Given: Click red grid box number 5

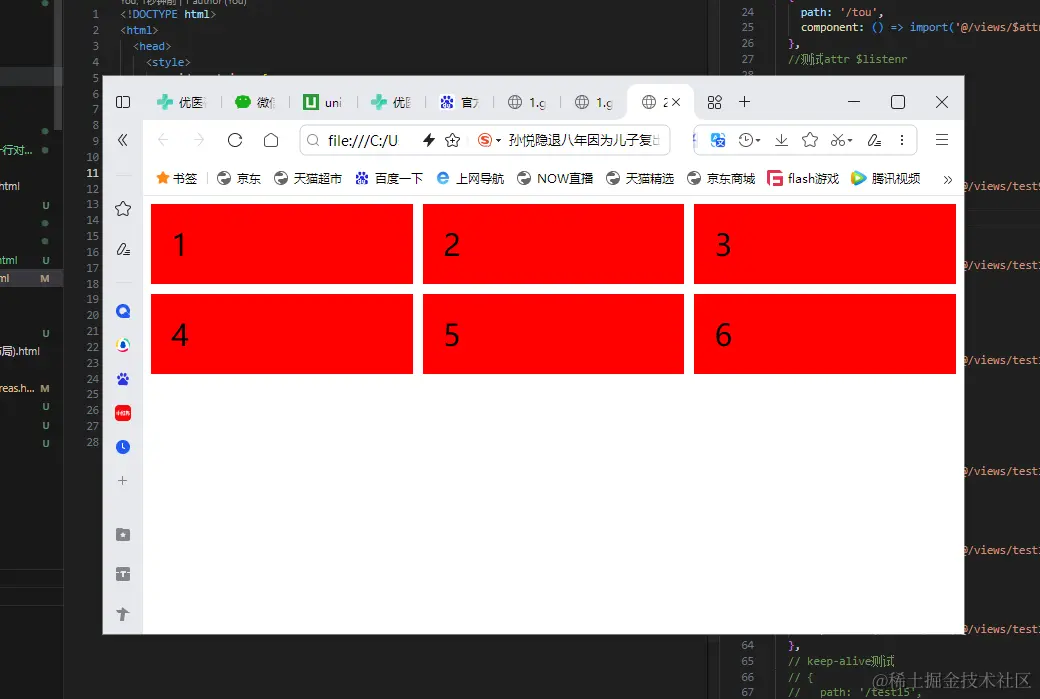Looking at the screenshot, I should tap(553, 334).
